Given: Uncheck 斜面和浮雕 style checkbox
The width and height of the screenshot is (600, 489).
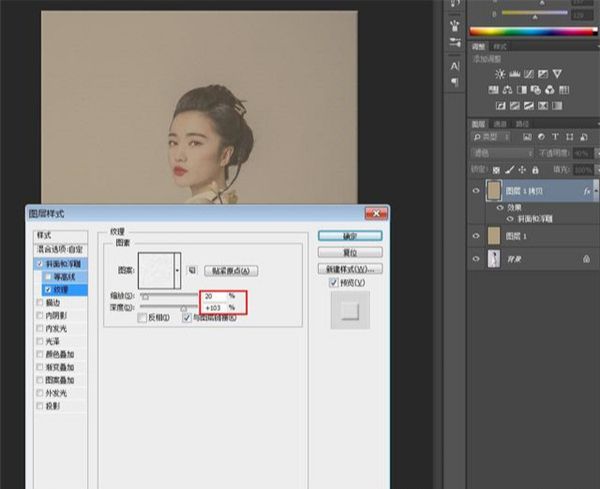Looking at the screenshot, I should point(39,264).
